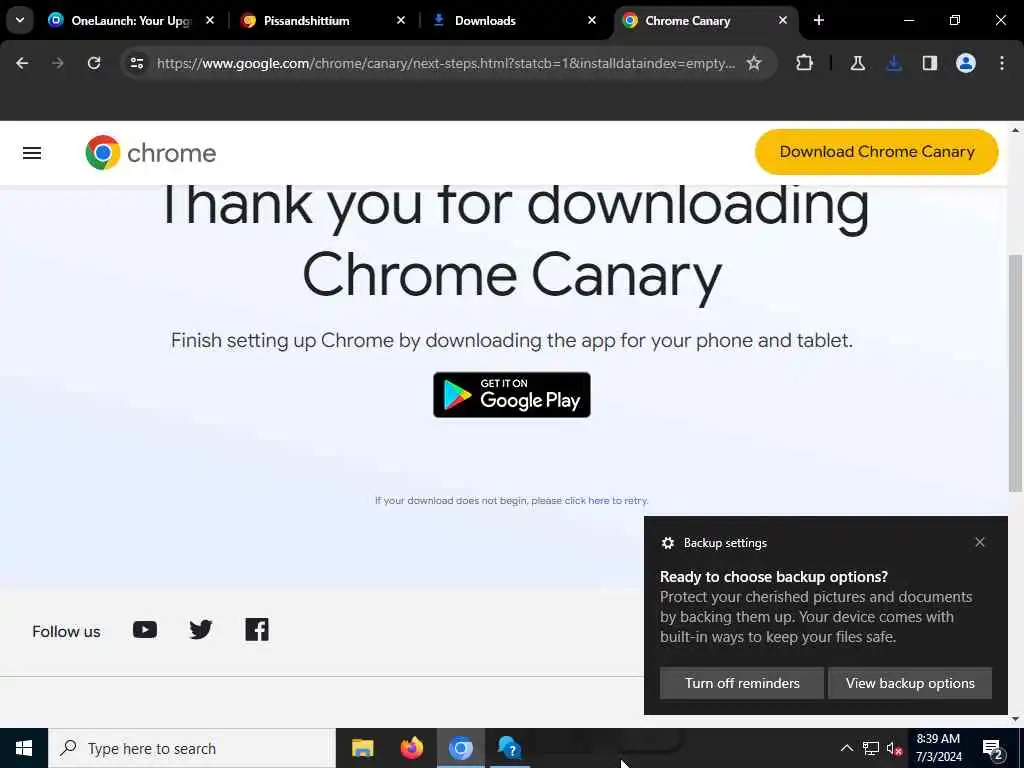
Task: Open Get Help app in taskbar
Action: pos(509,748)
